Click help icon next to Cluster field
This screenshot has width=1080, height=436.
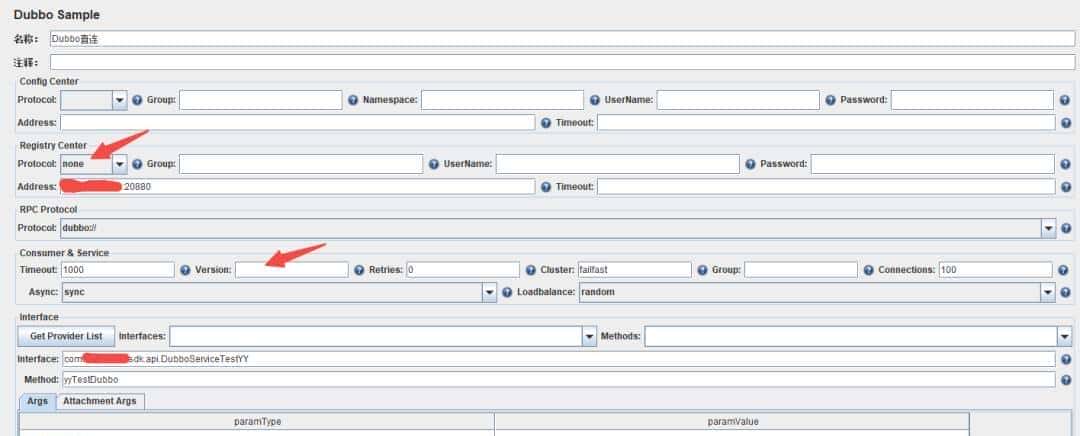pyautogui.click(x=702, y=270)
